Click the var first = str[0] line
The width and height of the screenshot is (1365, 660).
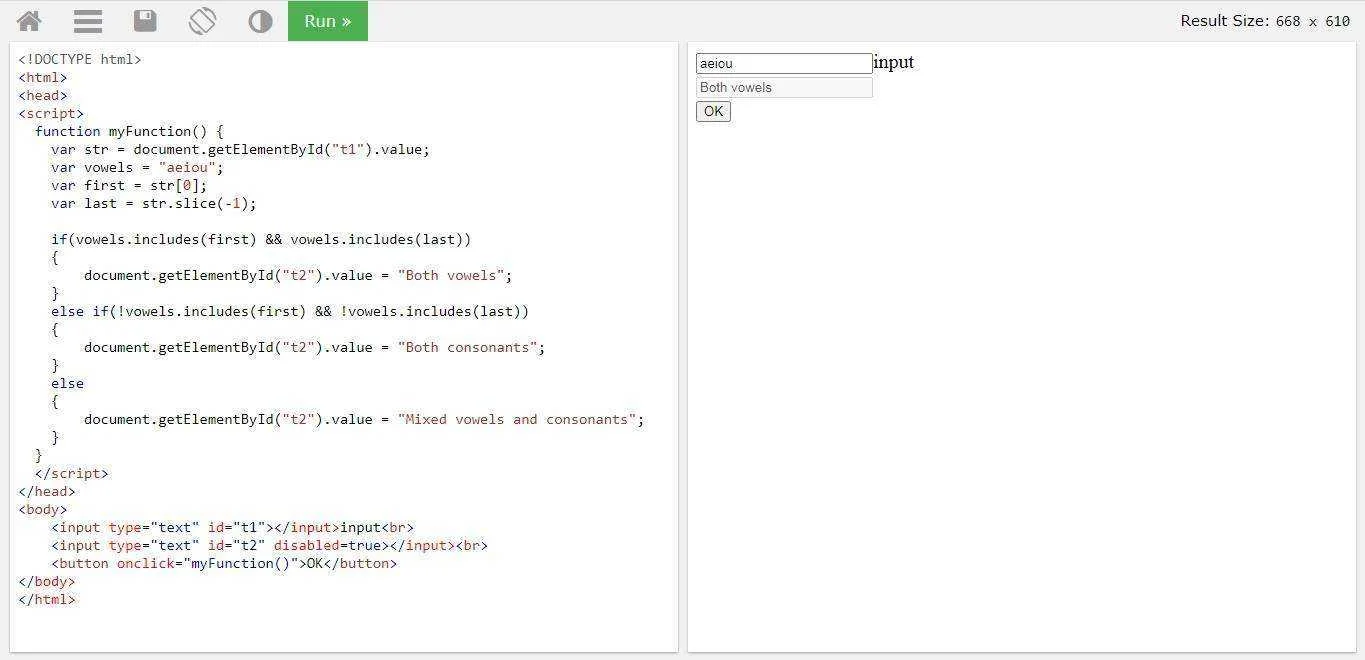129,185
